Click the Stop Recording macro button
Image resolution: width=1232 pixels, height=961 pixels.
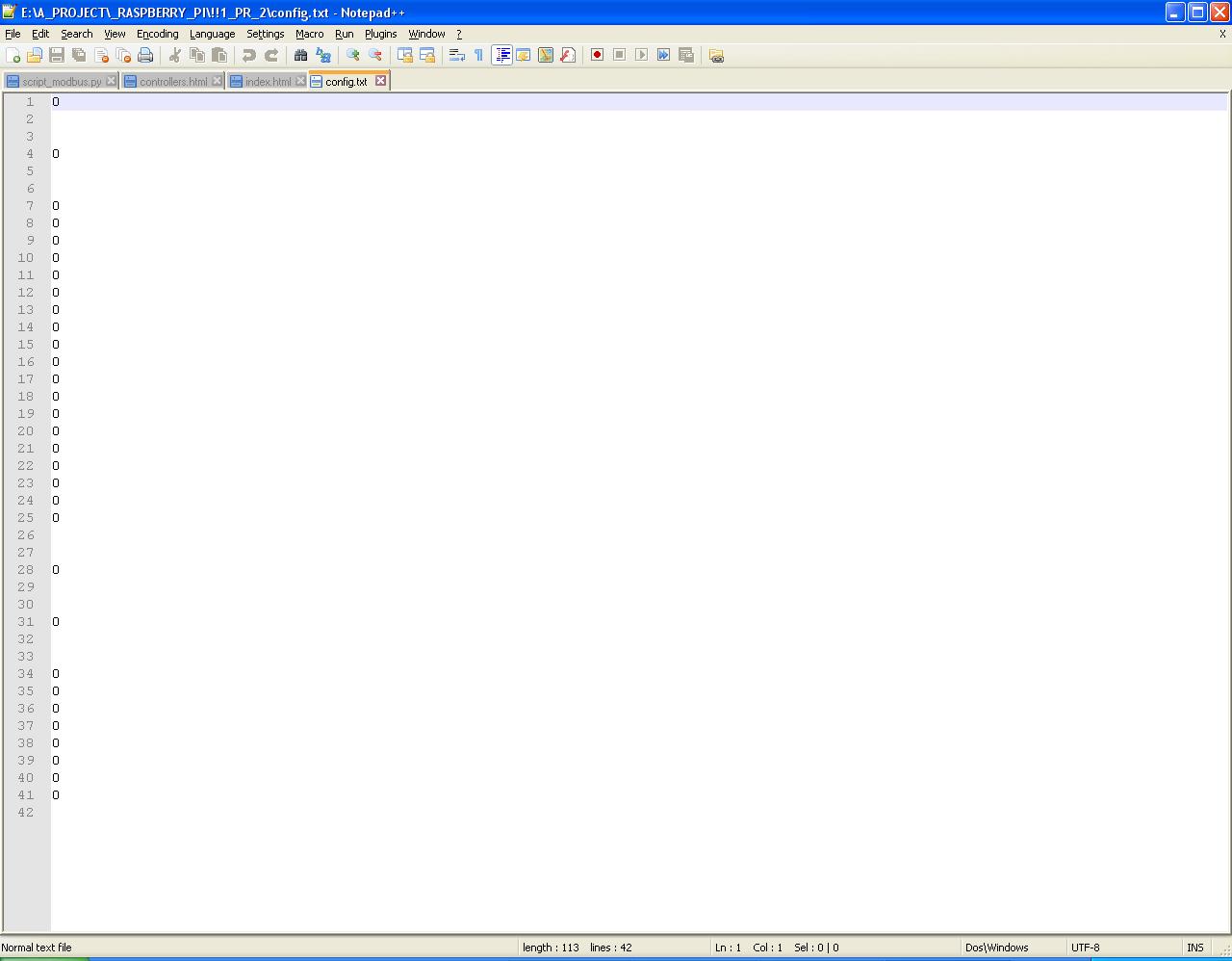tap(620, 55)
